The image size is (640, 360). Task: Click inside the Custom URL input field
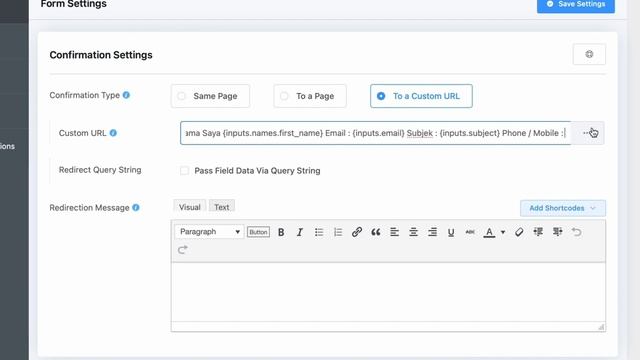point(375,133)
